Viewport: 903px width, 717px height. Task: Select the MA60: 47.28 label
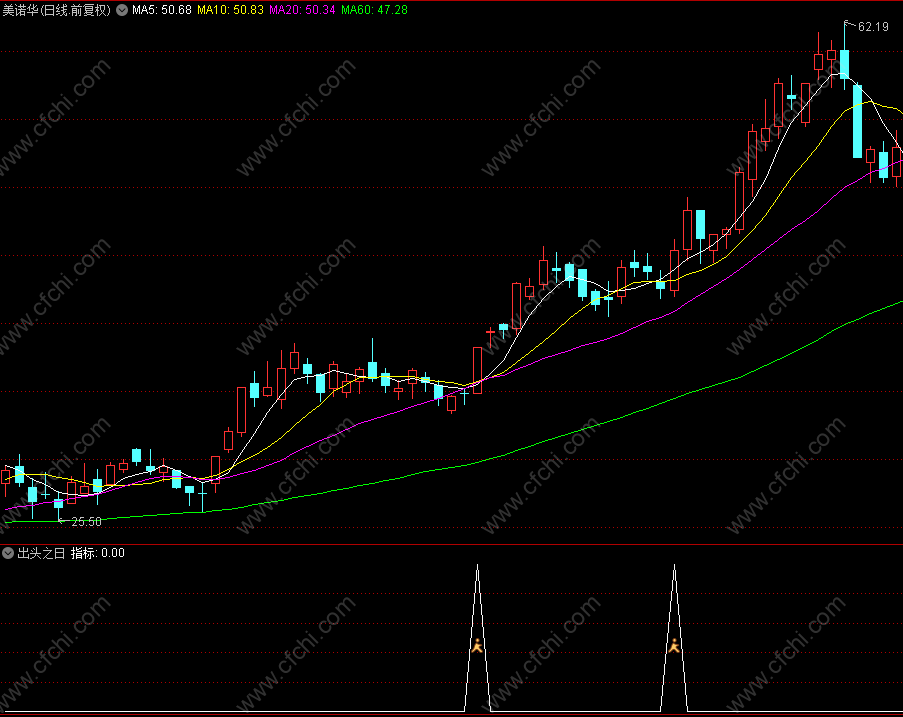pos(374,10)
